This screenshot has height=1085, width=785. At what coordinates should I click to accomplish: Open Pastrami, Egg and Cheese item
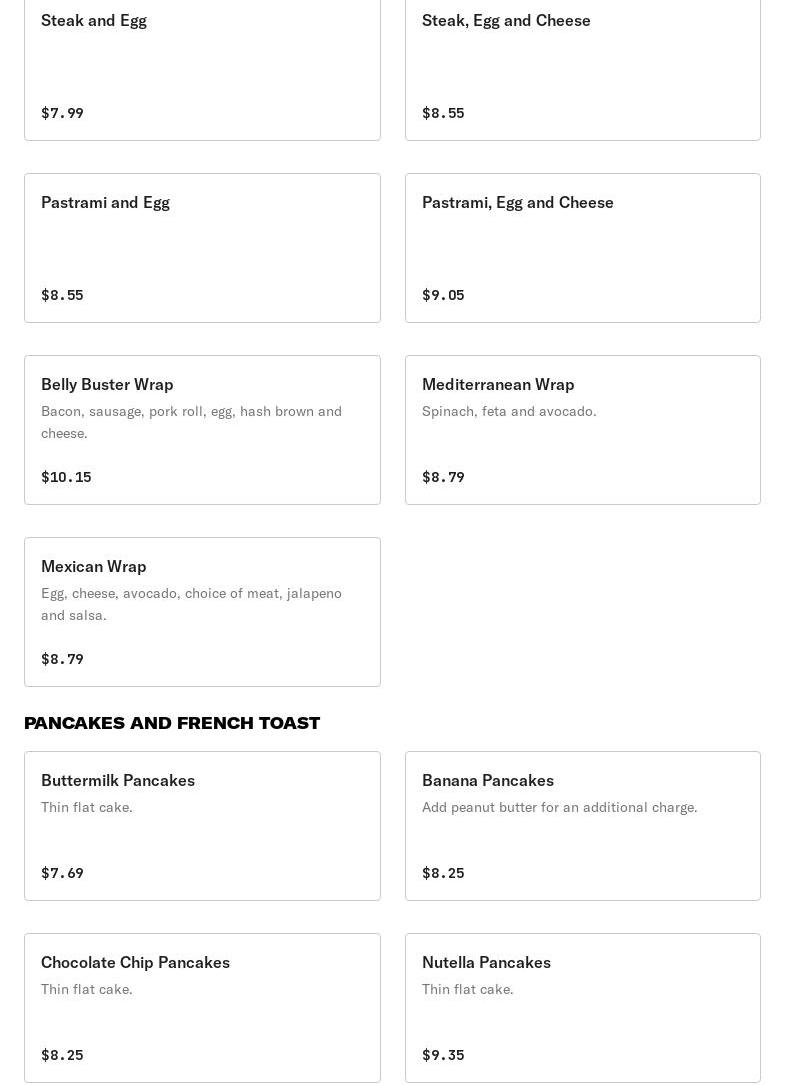583,248
